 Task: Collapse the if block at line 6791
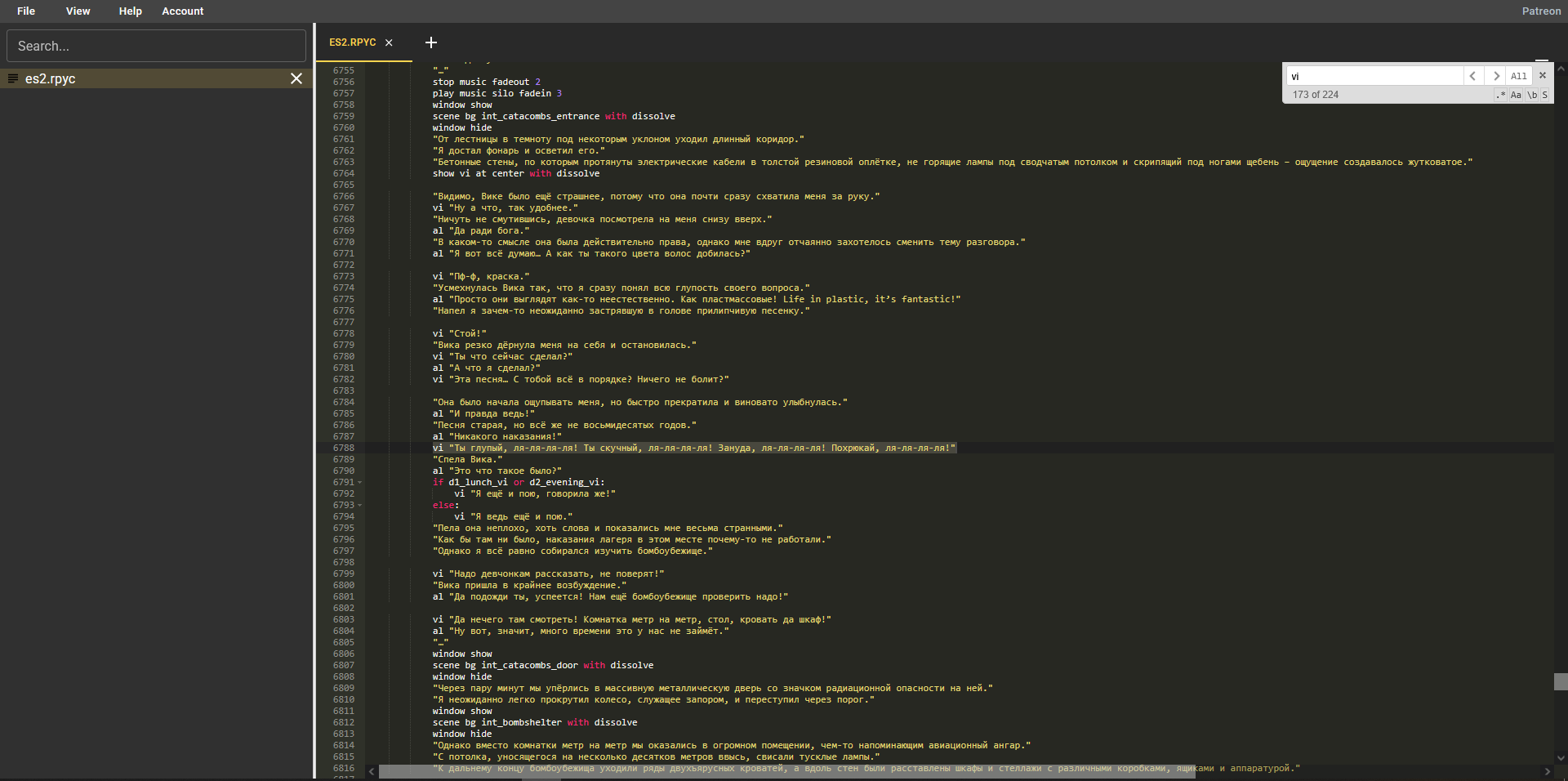[x=360, y=483]
